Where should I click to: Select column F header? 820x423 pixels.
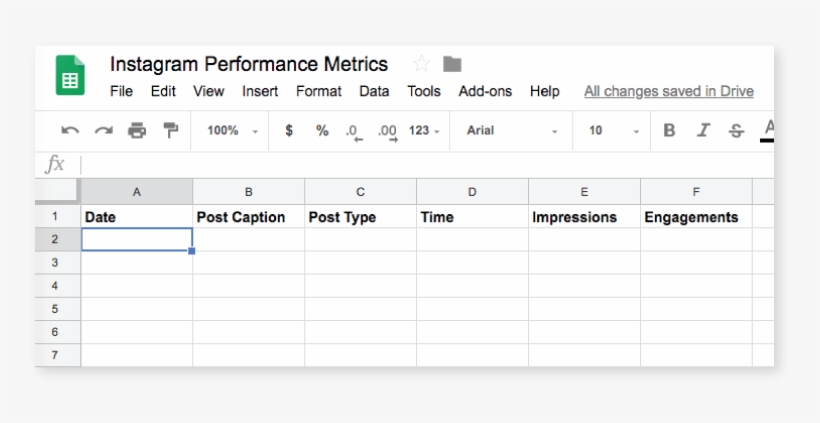click(x=696, y=192)
